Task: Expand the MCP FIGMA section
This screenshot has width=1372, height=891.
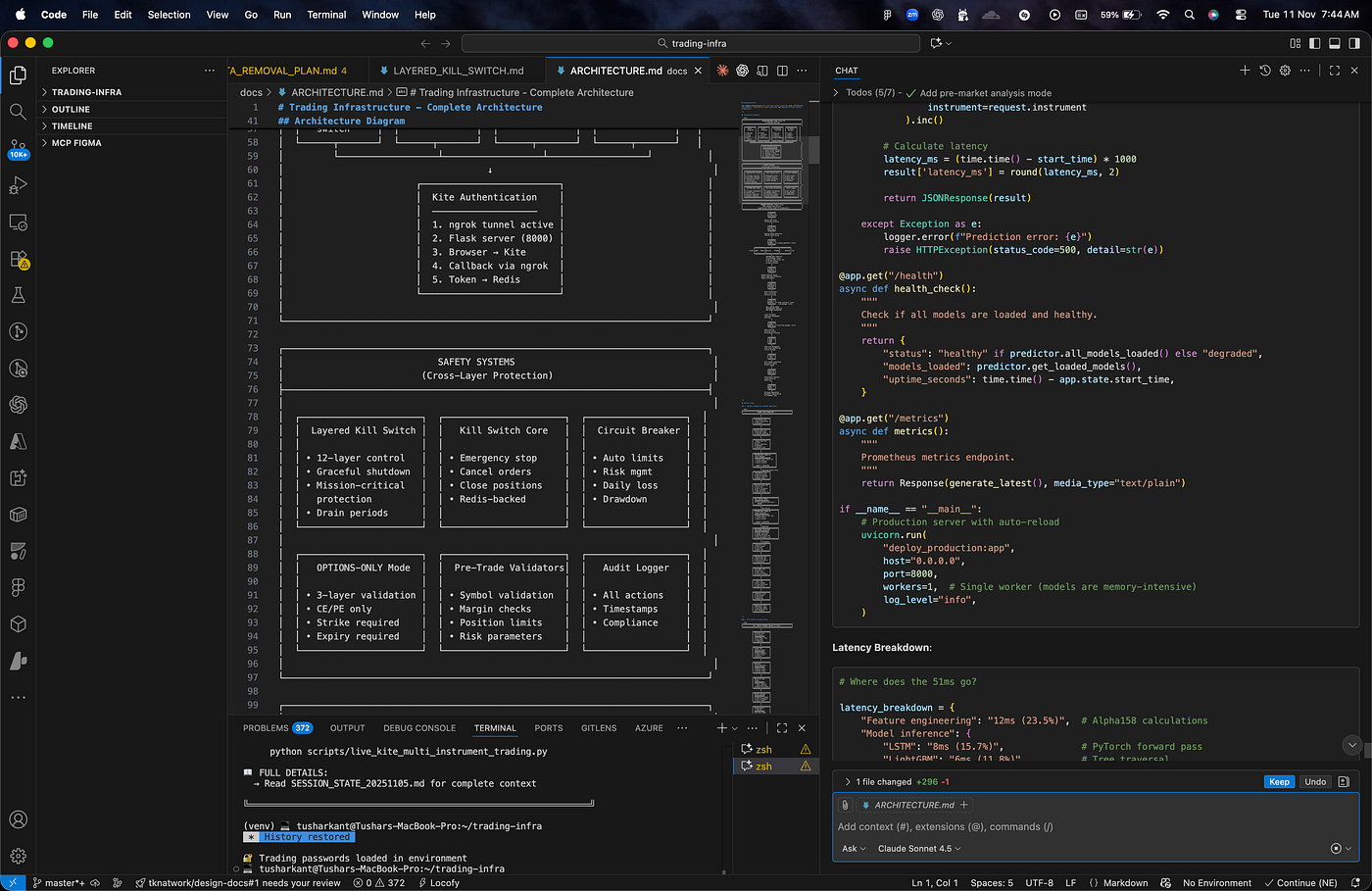Action: (131, 142)
